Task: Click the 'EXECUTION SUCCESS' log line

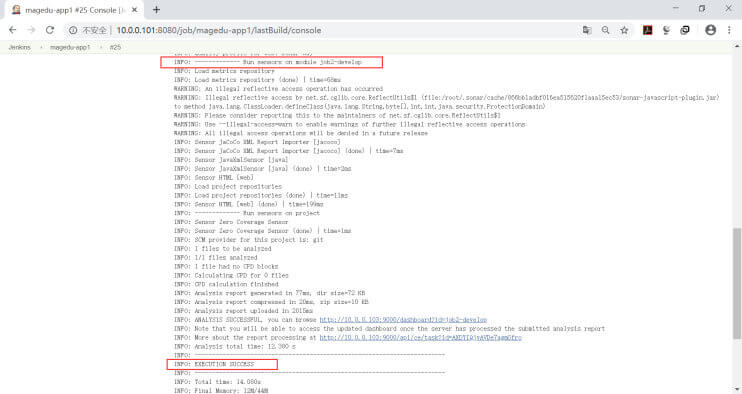Action: coord(214,364)
